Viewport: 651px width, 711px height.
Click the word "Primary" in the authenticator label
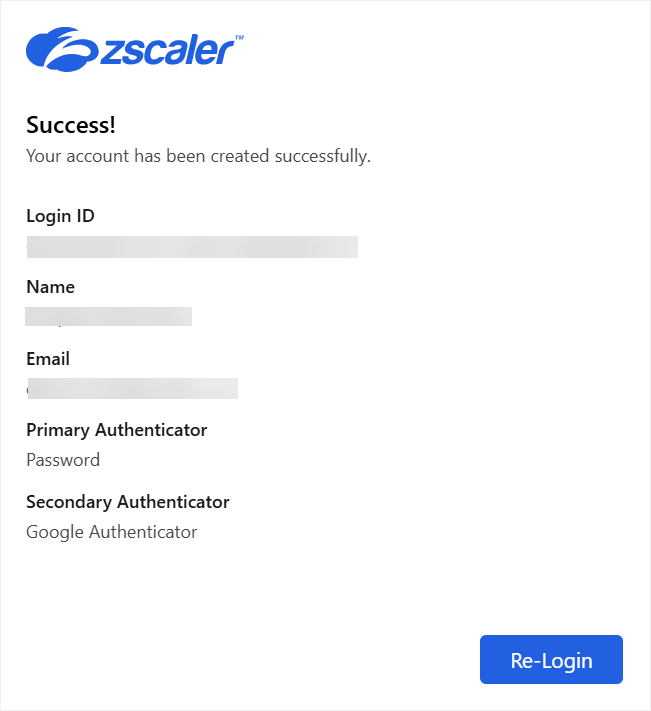tap(58, 430)
